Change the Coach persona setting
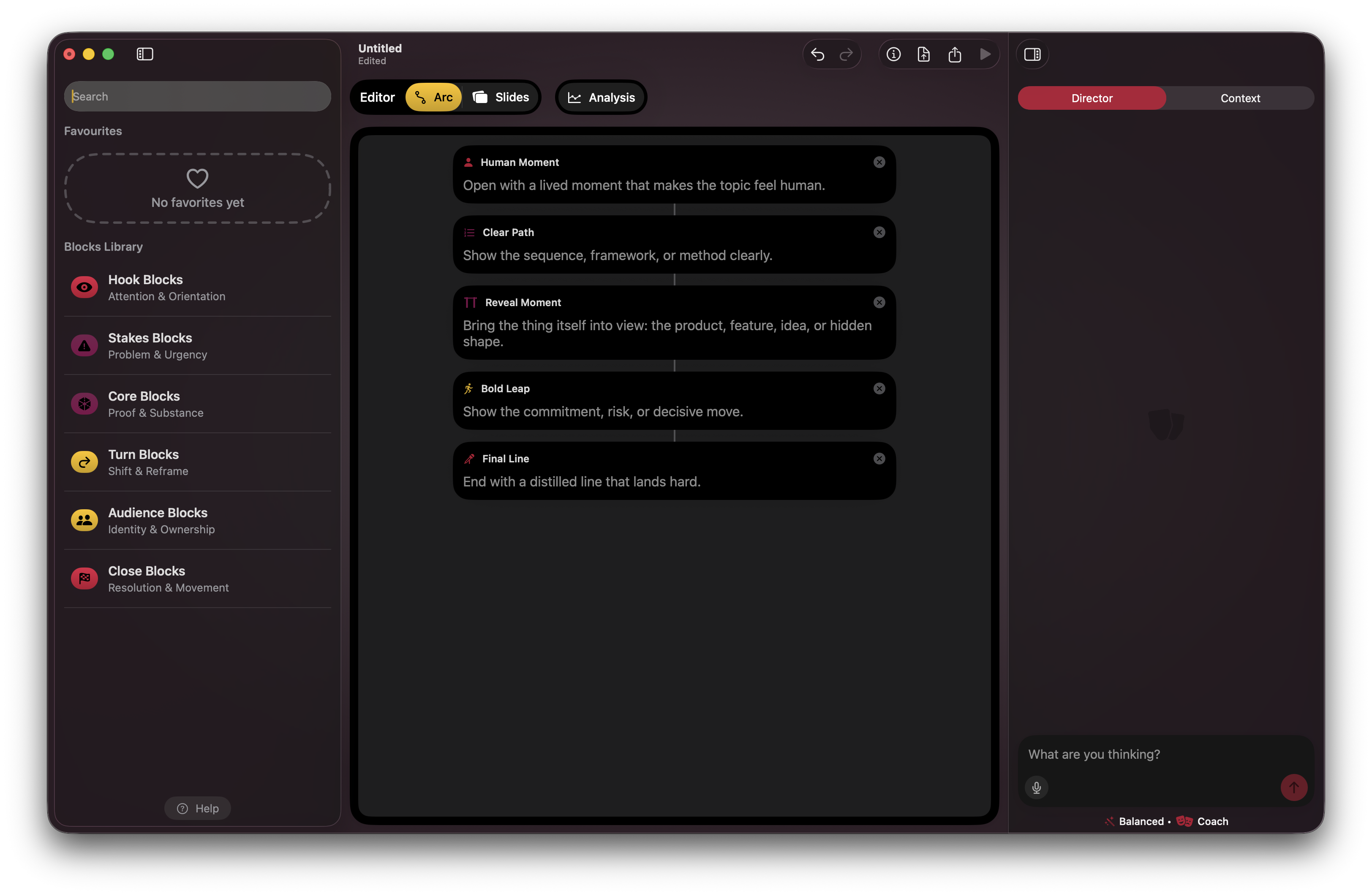The image size is (1372, 896). 1202,821
